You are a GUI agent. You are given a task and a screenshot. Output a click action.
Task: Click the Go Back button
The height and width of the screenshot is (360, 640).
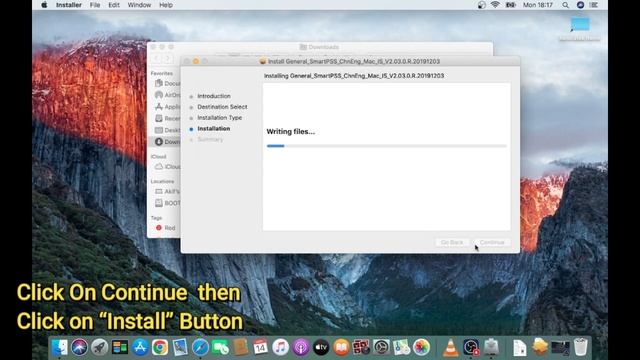452,242
